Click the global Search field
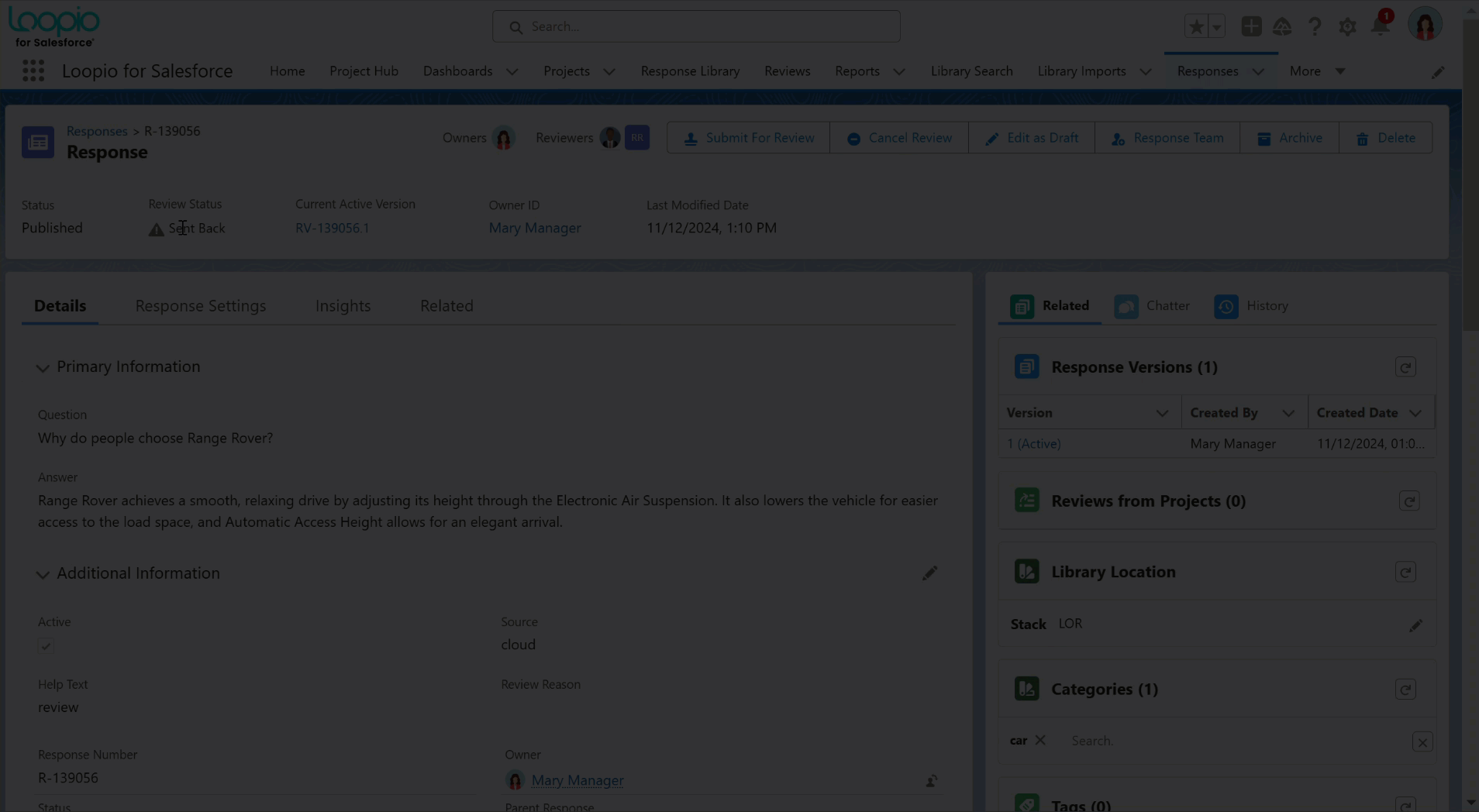This screenshot has height=812, width=1479. click(696, 26)
